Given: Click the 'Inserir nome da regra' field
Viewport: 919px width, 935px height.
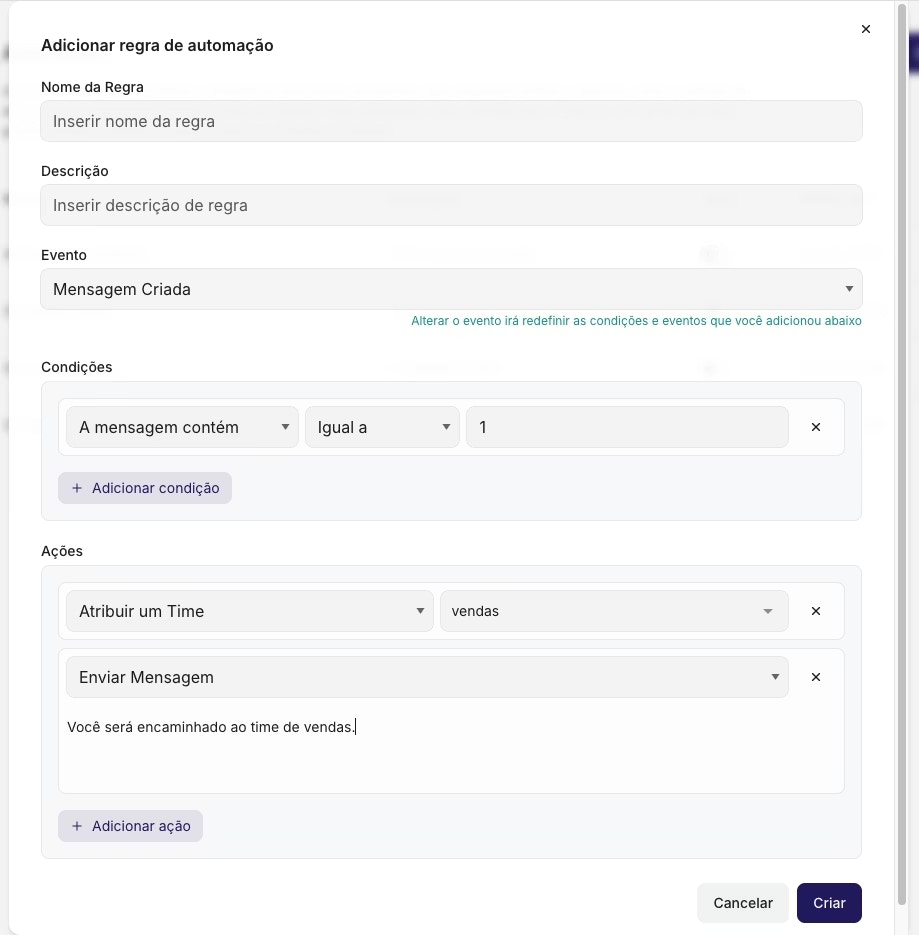Looking at the screenshot, I should click(x=451, y=121).
